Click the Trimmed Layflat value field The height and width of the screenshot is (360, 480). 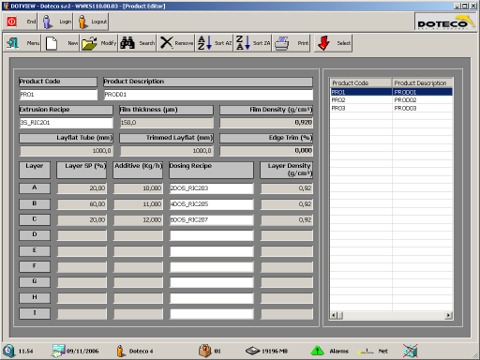click(166, 151)
